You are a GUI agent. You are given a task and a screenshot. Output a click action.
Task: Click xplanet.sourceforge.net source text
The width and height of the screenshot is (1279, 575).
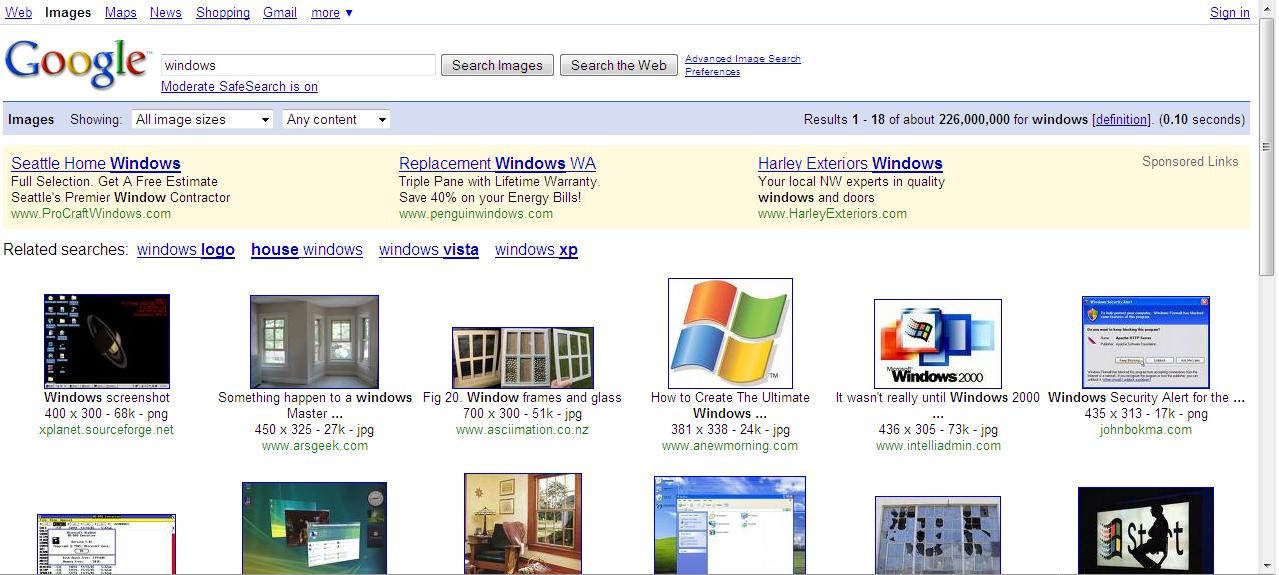click(x=106, y=430)
